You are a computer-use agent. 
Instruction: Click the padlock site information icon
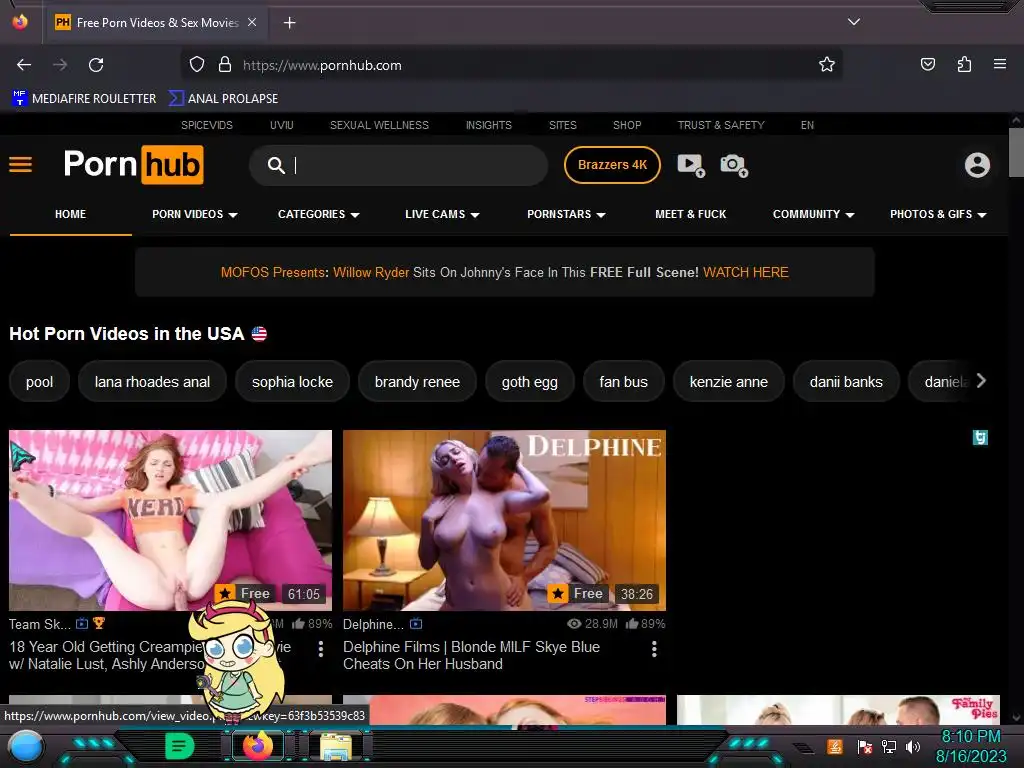click(x=225, y=65)
